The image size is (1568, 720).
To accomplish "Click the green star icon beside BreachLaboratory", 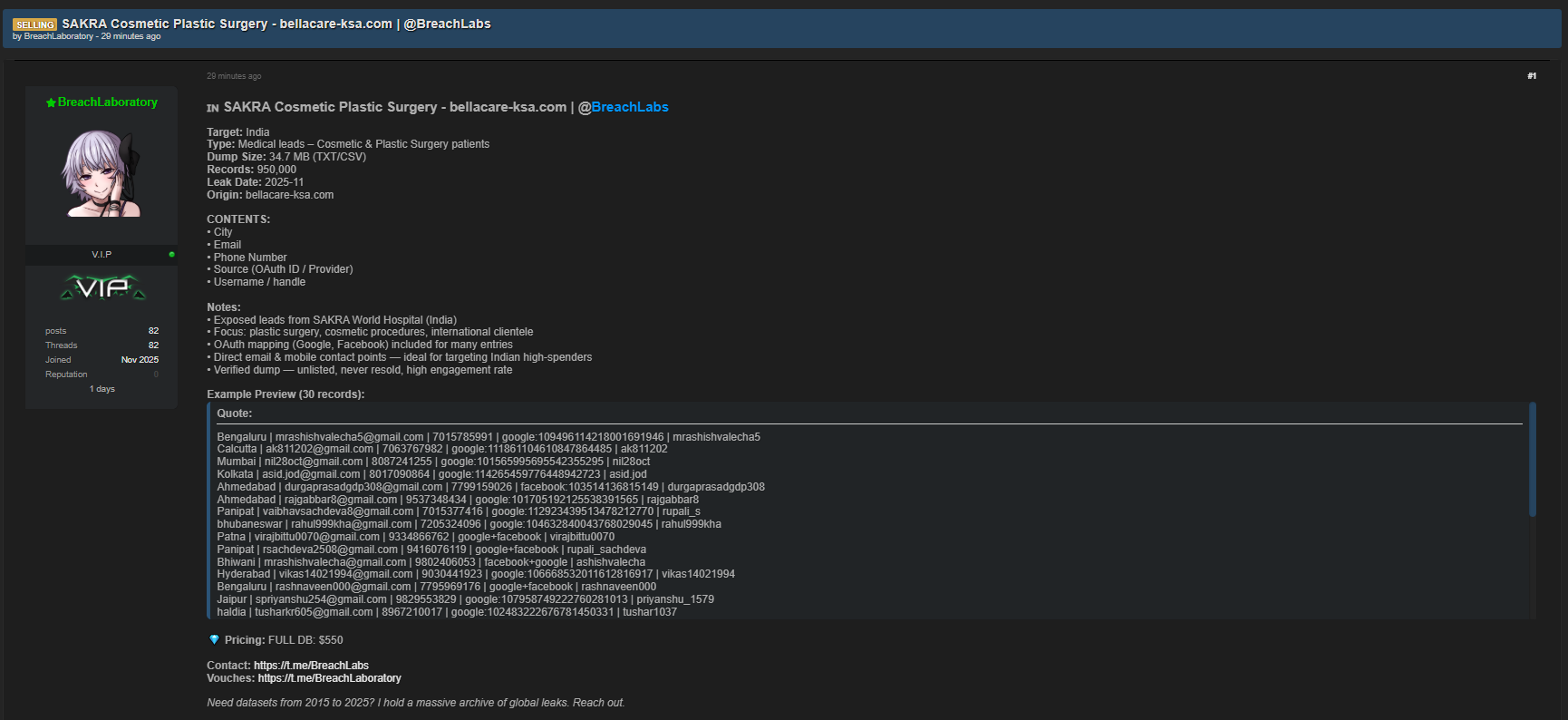I will pos(51,103).
